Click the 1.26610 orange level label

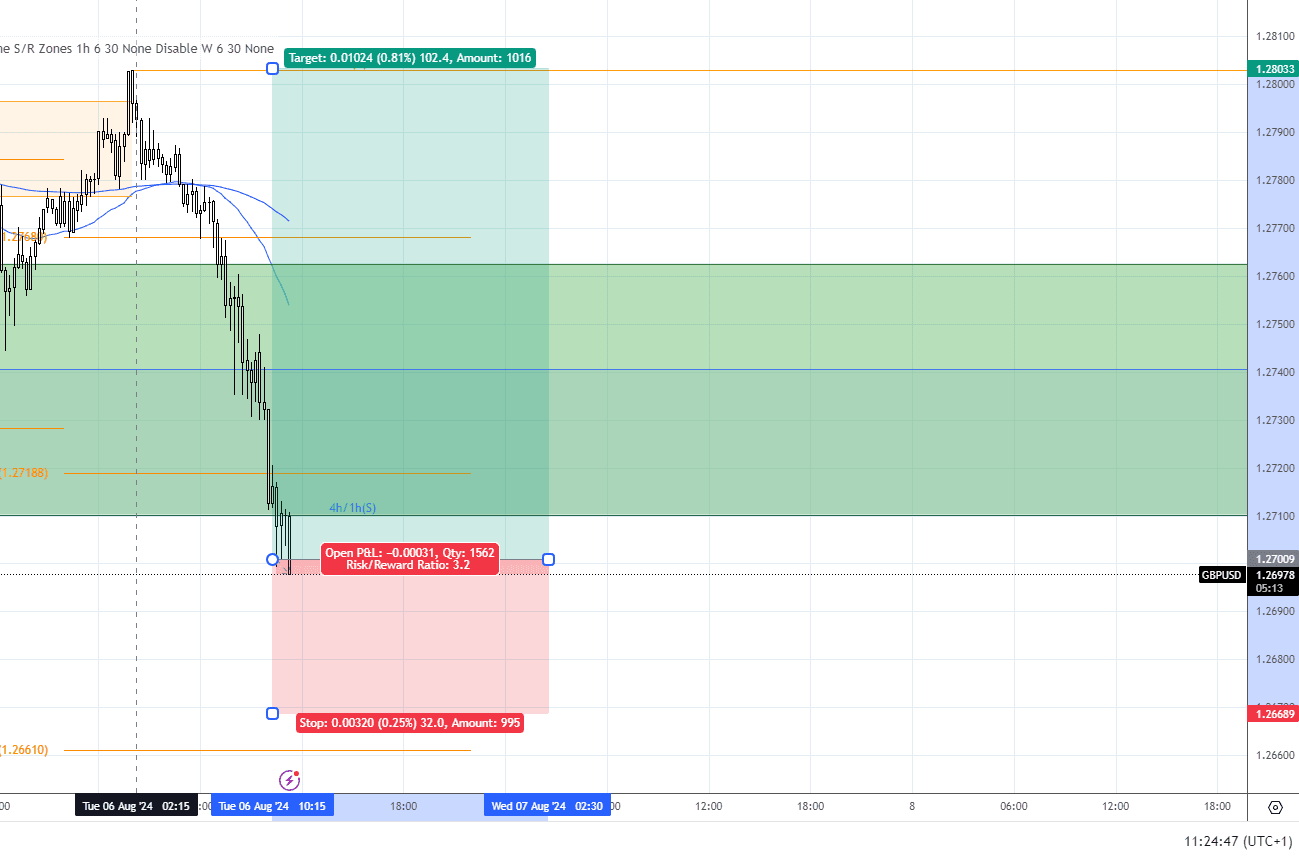(25, 749)
